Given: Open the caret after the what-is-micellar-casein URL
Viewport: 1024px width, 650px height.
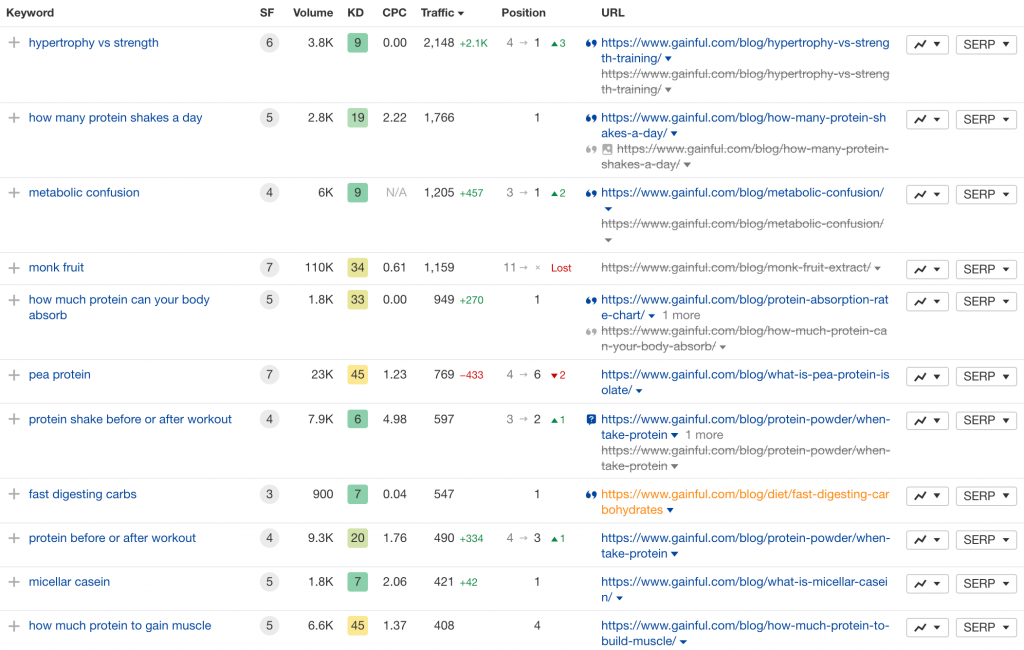Looking at the screenshot, I should tap(619, 598).
